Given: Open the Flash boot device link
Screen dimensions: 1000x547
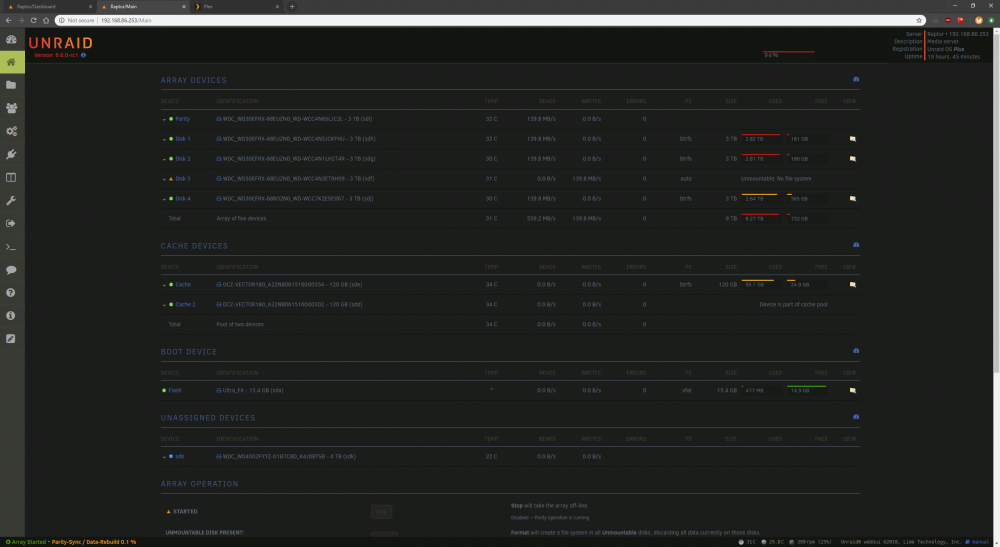Looking at the screenshot, I should click(x=175, y=390).
